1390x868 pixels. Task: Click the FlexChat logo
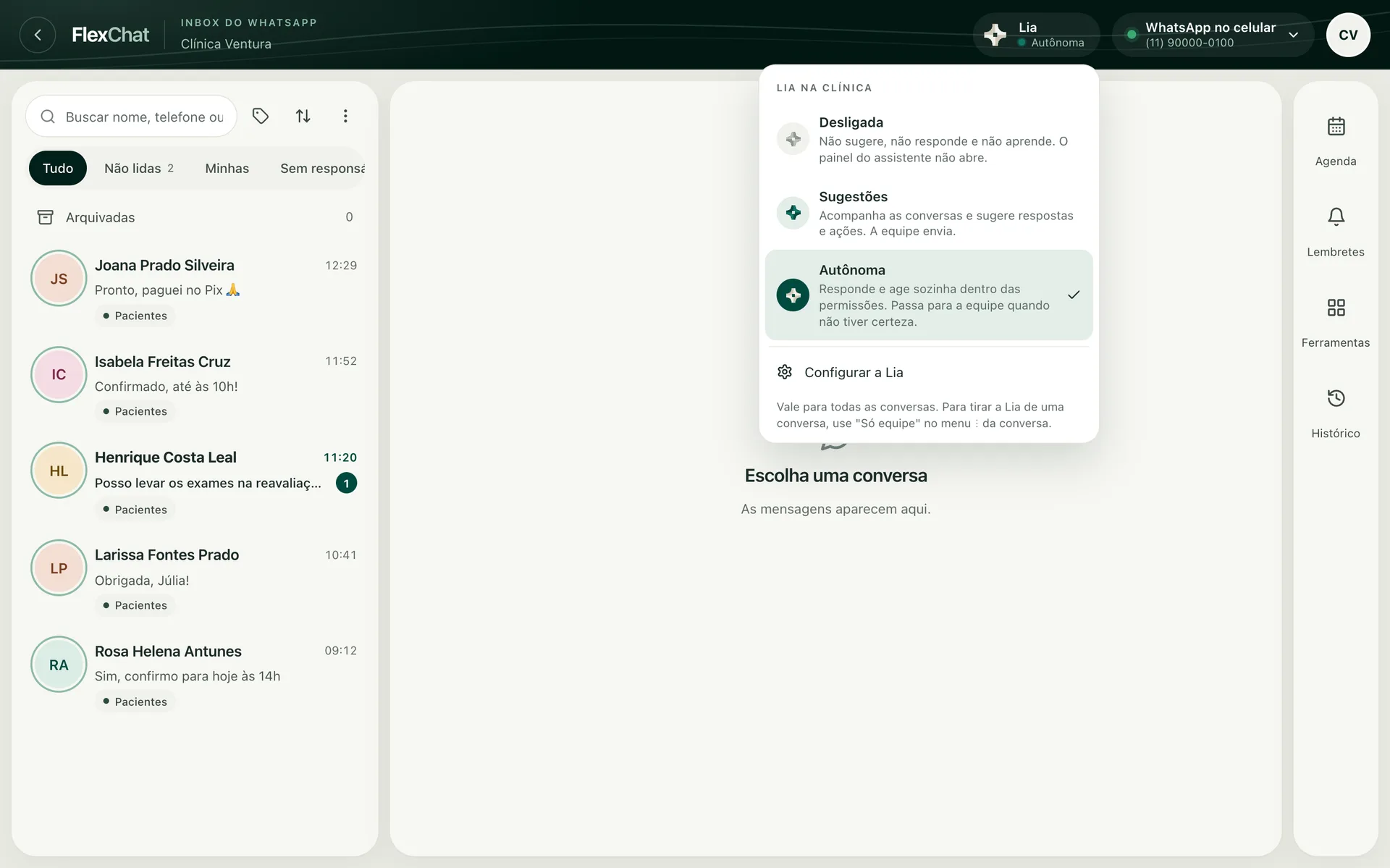[x=110, y=35]
